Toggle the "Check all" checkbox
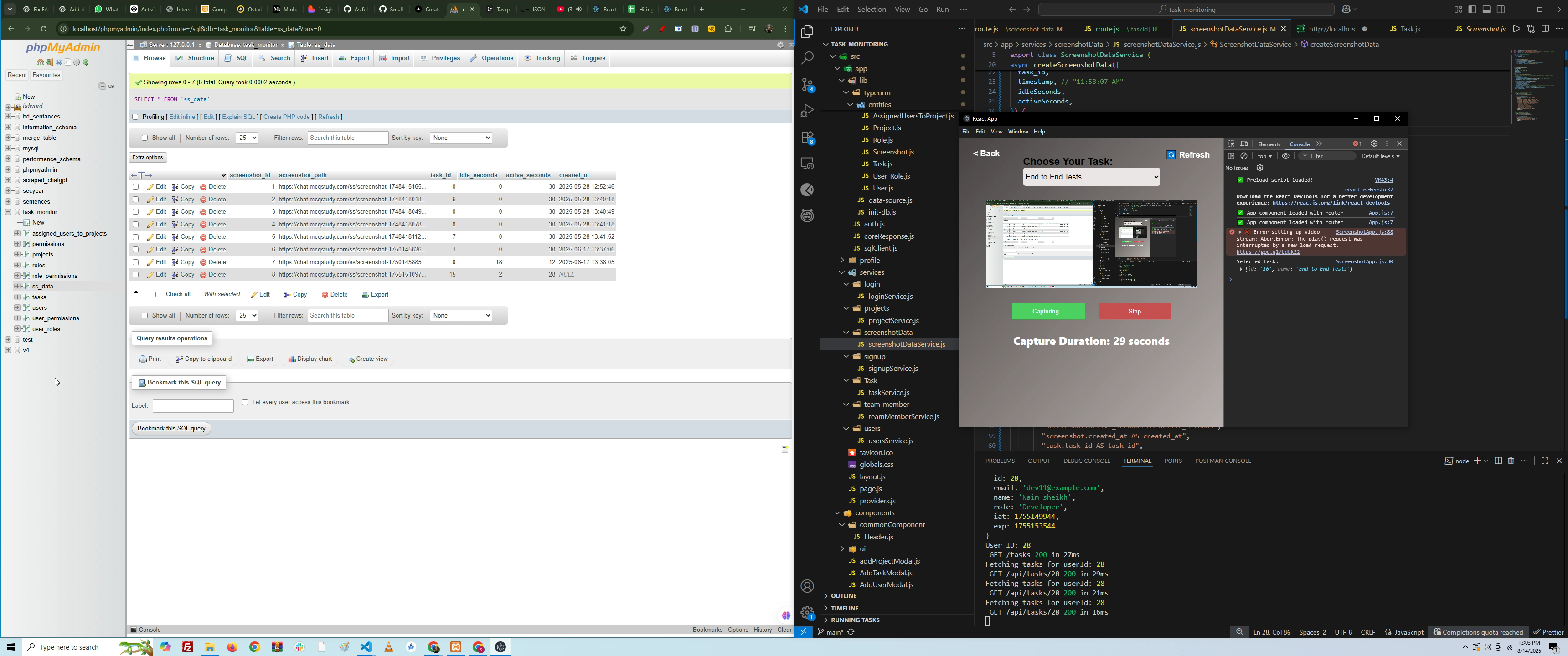Viewport: 1568px width, 656px height. point(158,295)
